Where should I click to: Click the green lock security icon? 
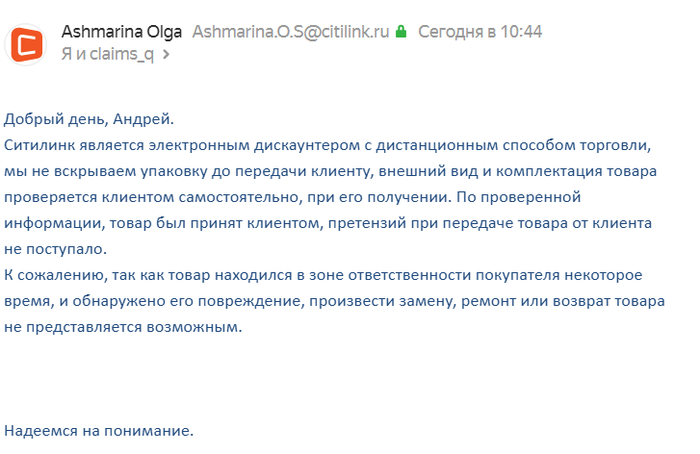(401, 31)
